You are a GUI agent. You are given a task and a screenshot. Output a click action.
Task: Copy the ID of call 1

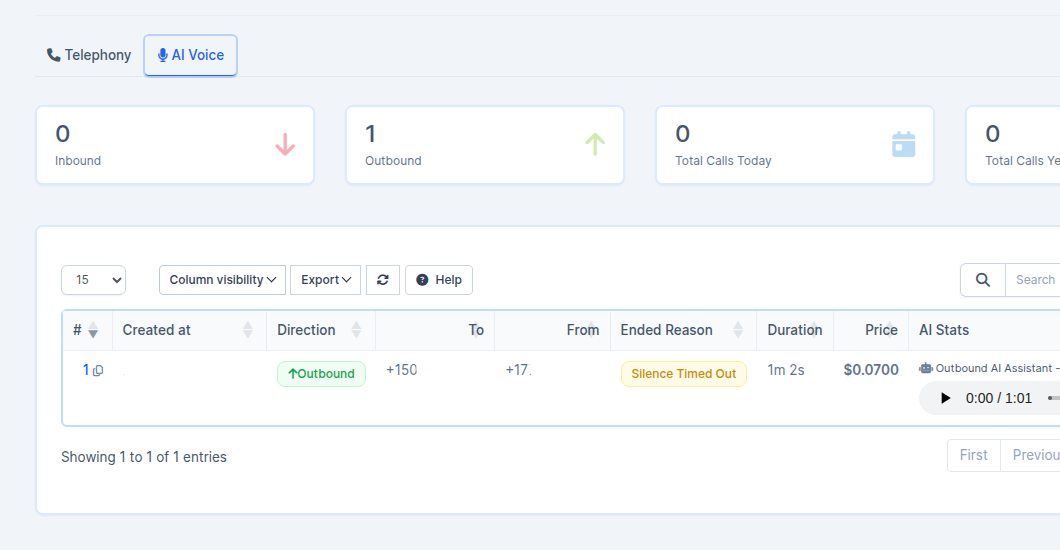tap(98, 371)
